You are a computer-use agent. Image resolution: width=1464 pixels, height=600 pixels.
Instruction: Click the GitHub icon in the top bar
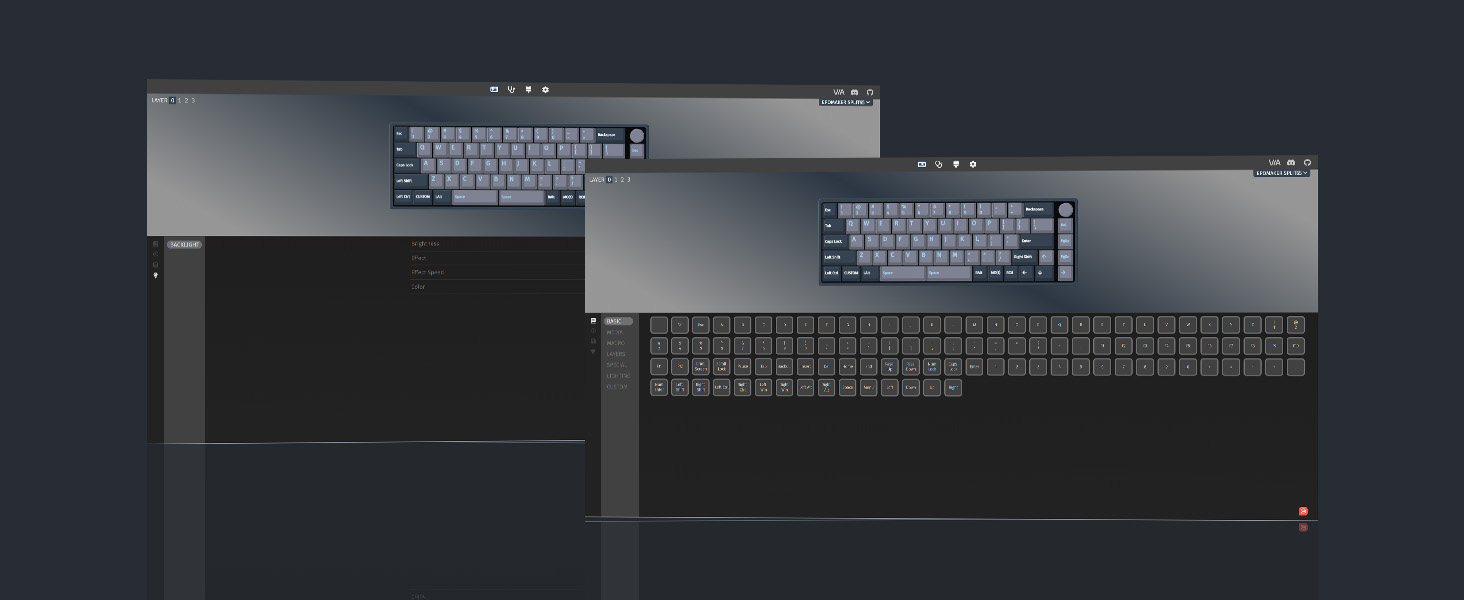(1308, 162)
